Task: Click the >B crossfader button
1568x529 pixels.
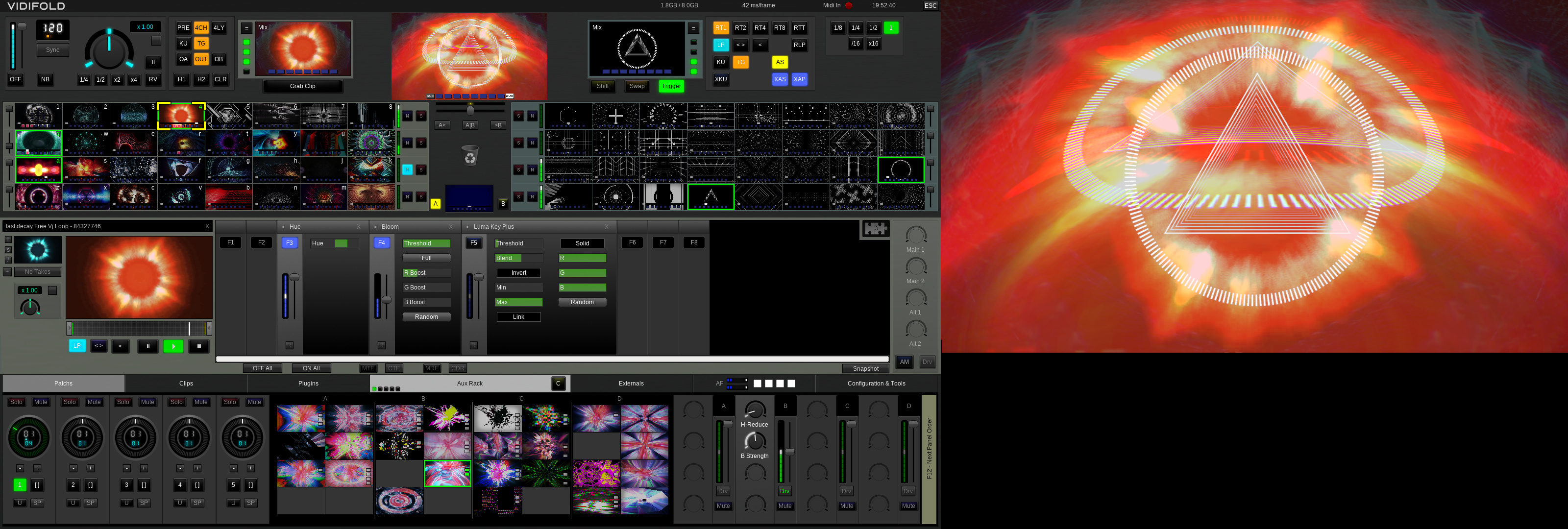Action: pos(498,125)
